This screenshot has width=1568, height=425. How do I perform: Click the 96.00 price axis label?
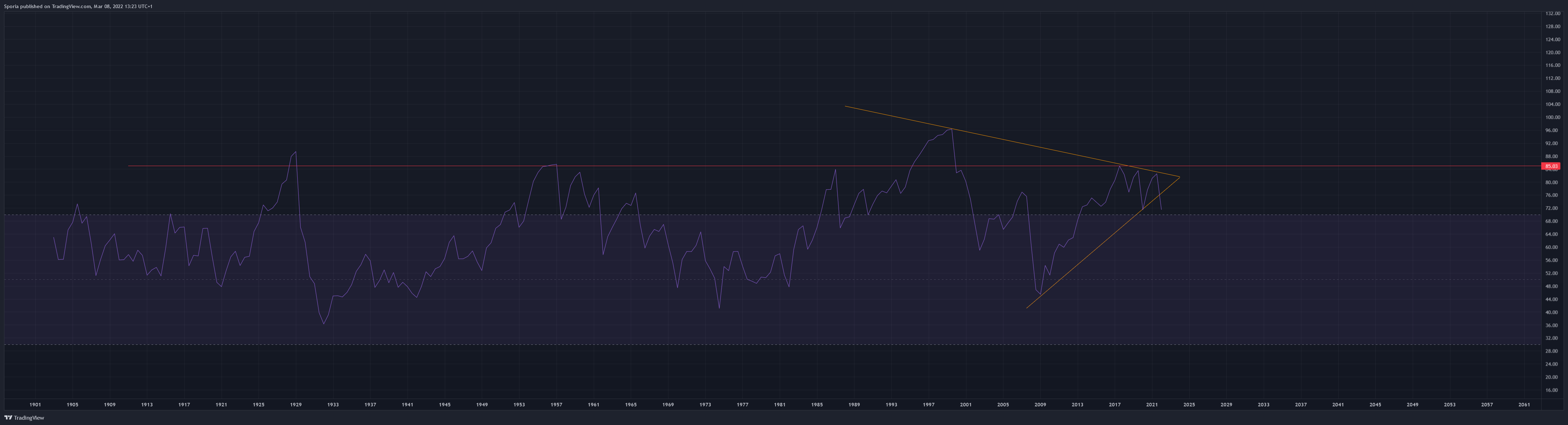1551,130
